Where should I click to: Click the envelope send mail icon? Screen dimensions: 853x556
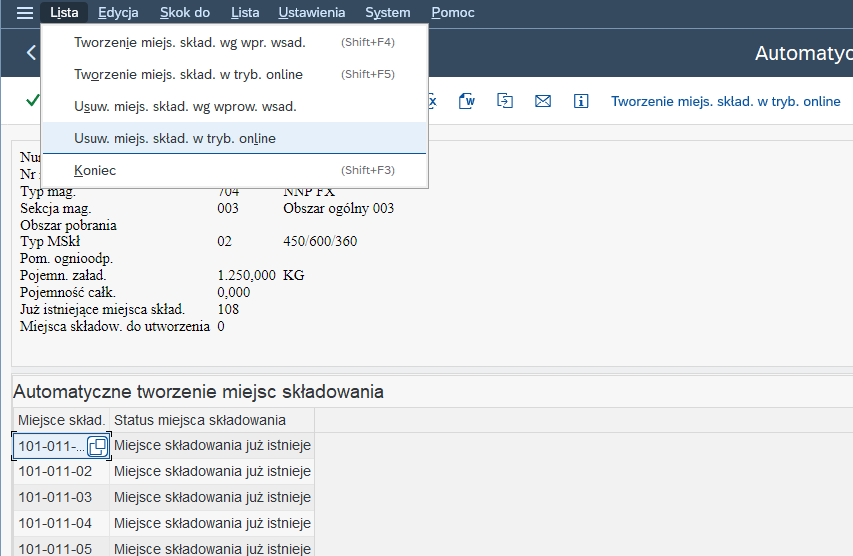point(543,101)
